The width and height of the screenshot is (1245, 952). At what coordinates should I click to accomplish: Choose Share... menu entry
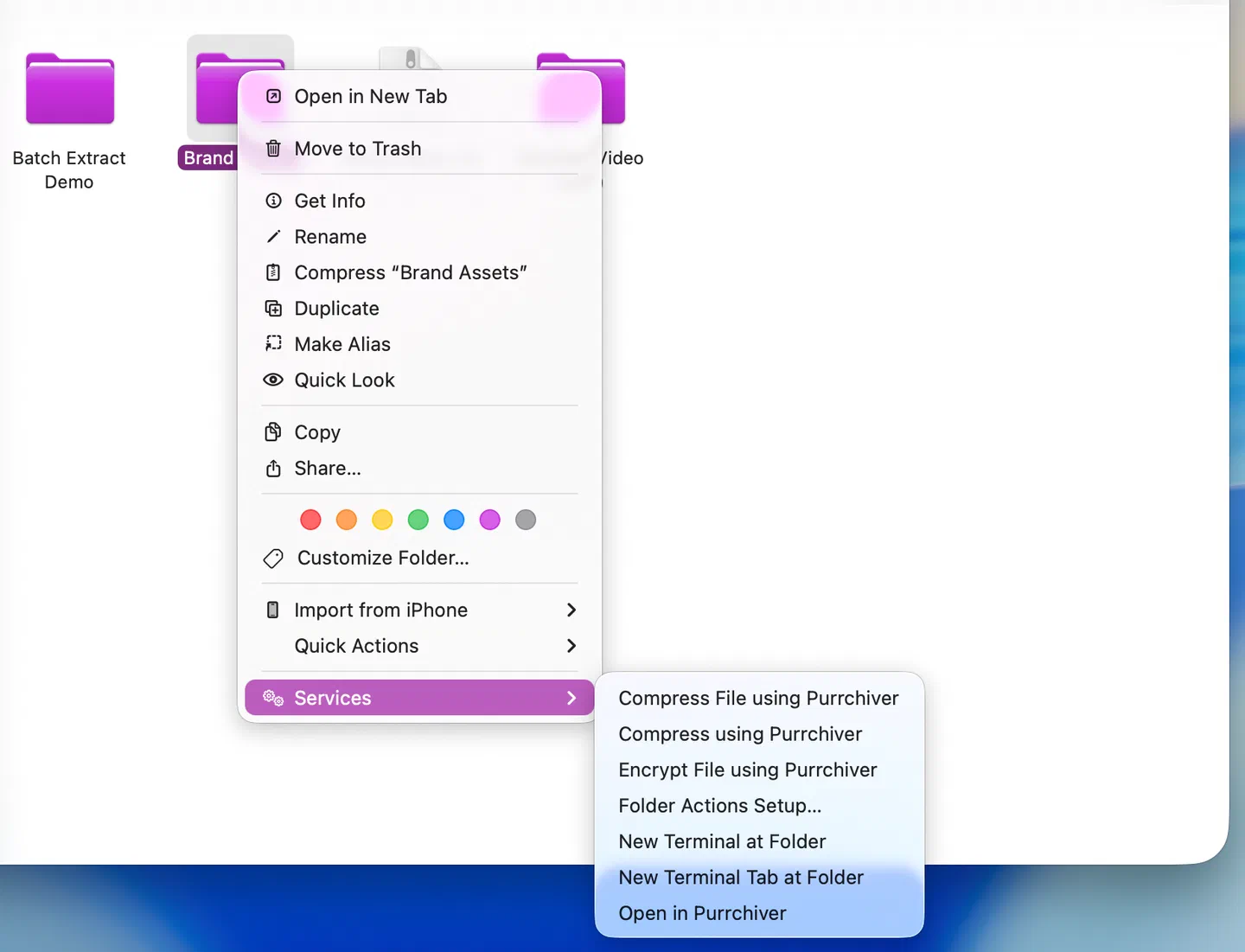coord(419,468)
